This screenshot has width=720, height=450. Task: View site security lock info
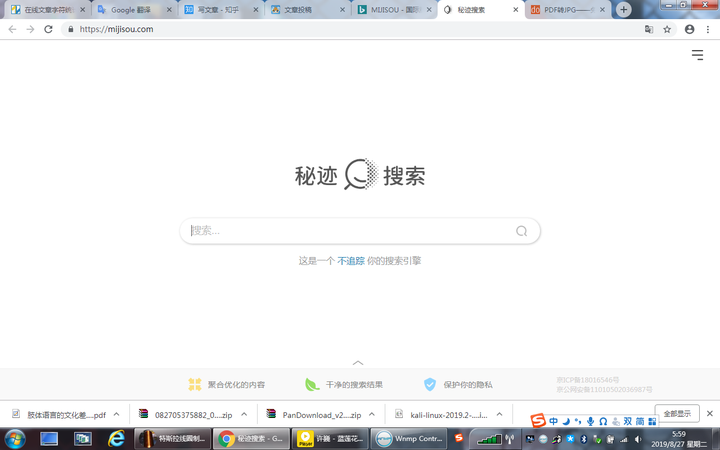[70, 29]
